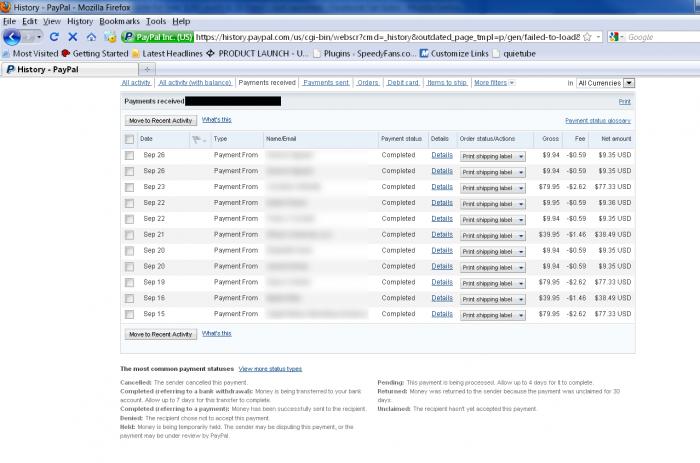Image resolution: width=700 pixels, height=463 pixels.
Task: Open the Payment status glossary link
Action: click(x=598, y=121)
